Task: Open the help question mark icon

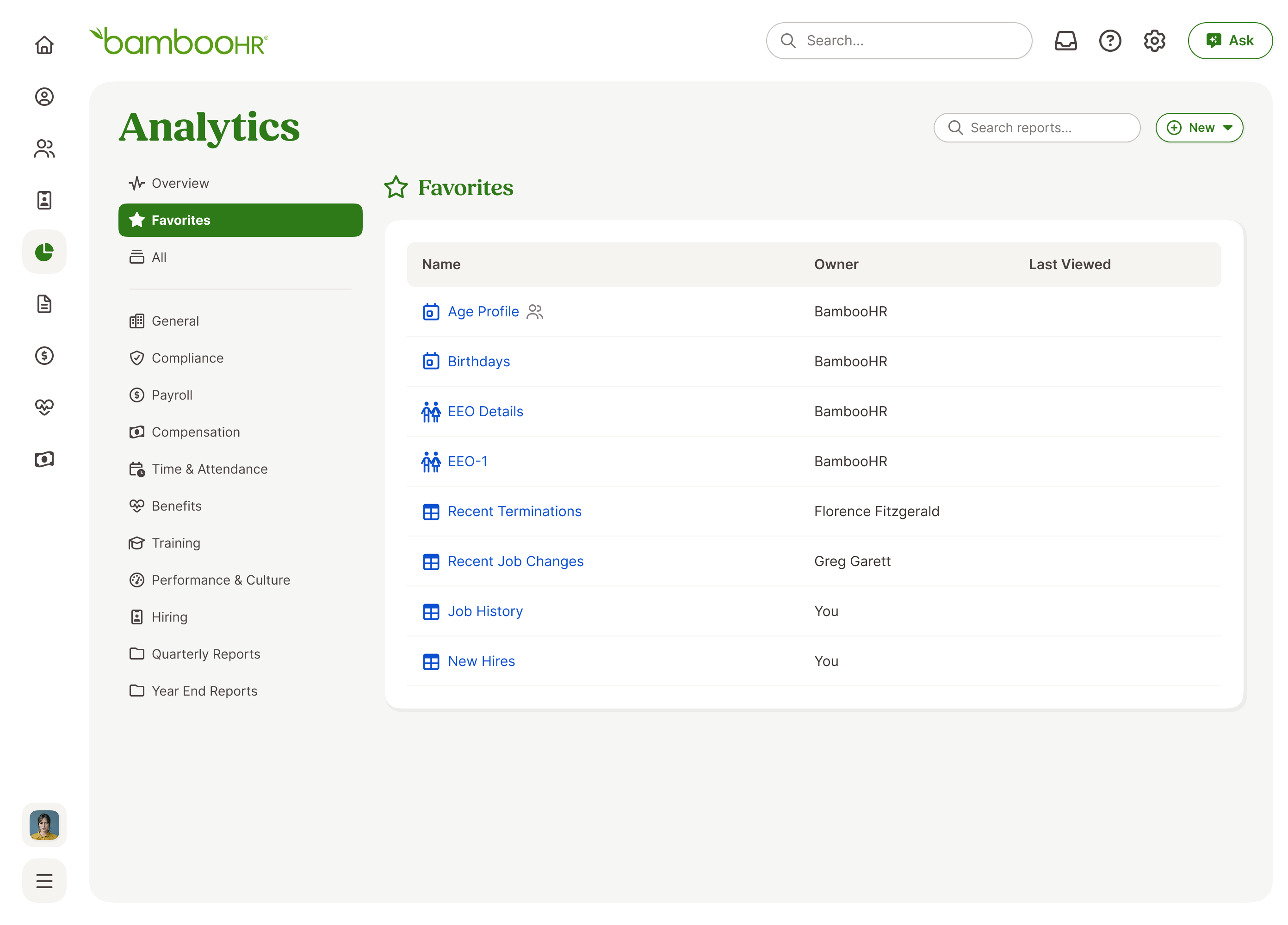Action: point(1110,41)
